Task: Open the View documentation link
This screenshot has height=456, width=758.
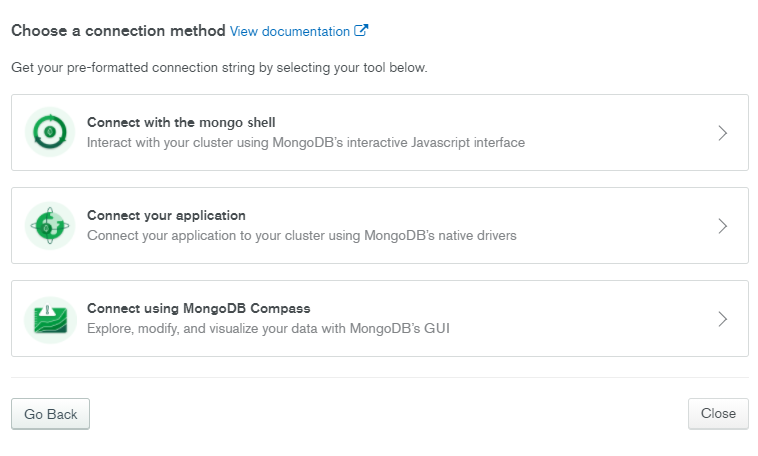Action: click(290, 31)
